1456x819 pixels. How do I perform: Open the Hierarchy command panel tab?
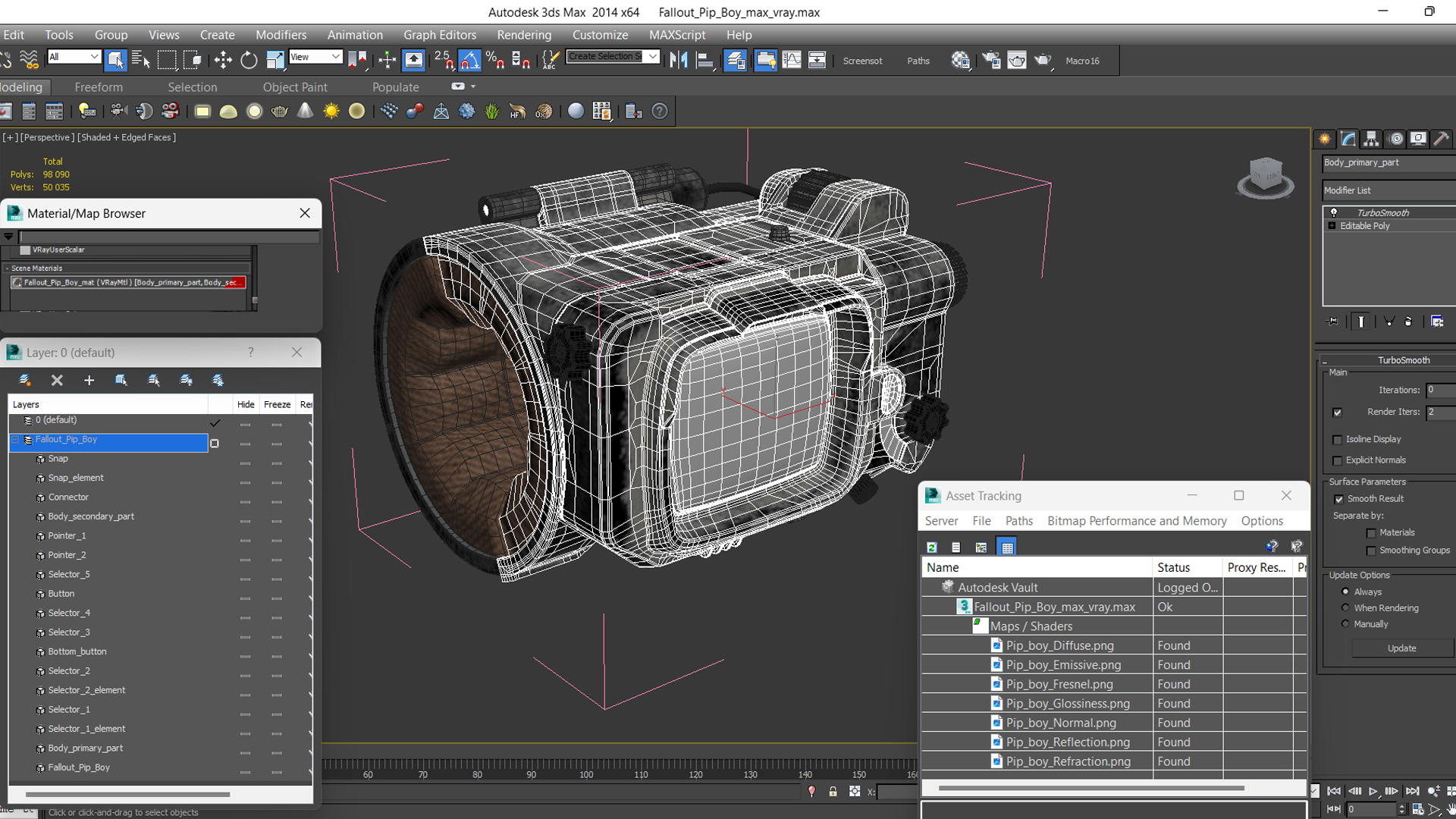(x=1371, y=139)
